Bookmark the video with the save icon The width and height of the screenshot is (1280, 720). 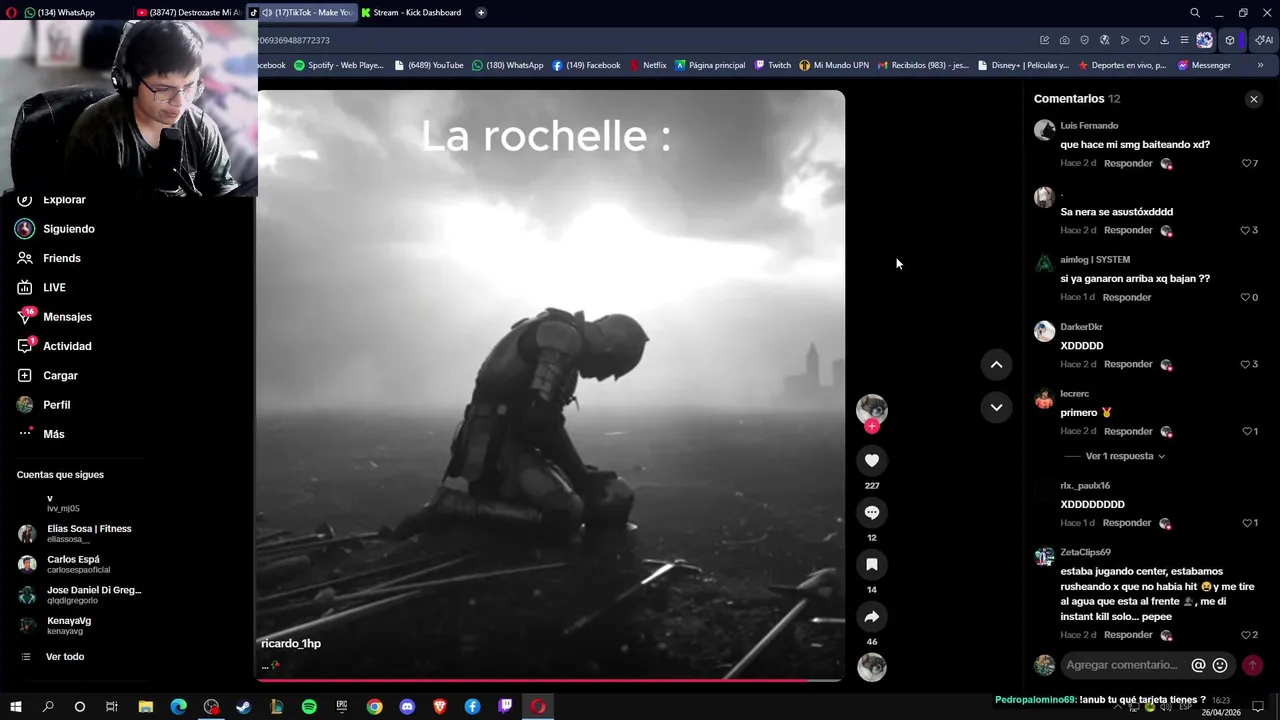(x=872, y=564)
